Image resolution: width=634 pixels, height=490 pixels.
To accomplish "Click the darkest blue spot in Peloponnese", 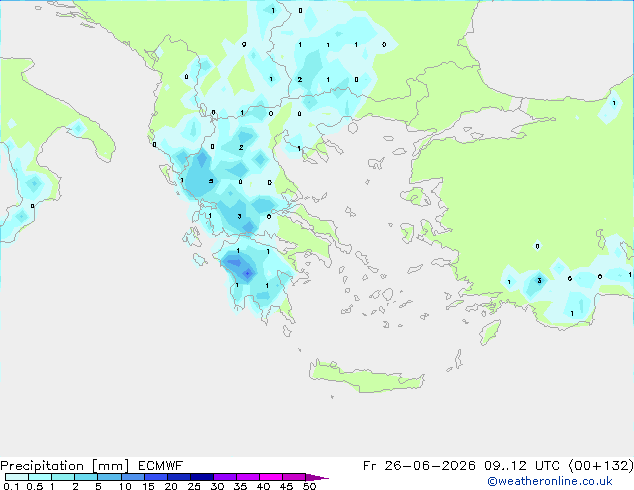I will 247,274.
